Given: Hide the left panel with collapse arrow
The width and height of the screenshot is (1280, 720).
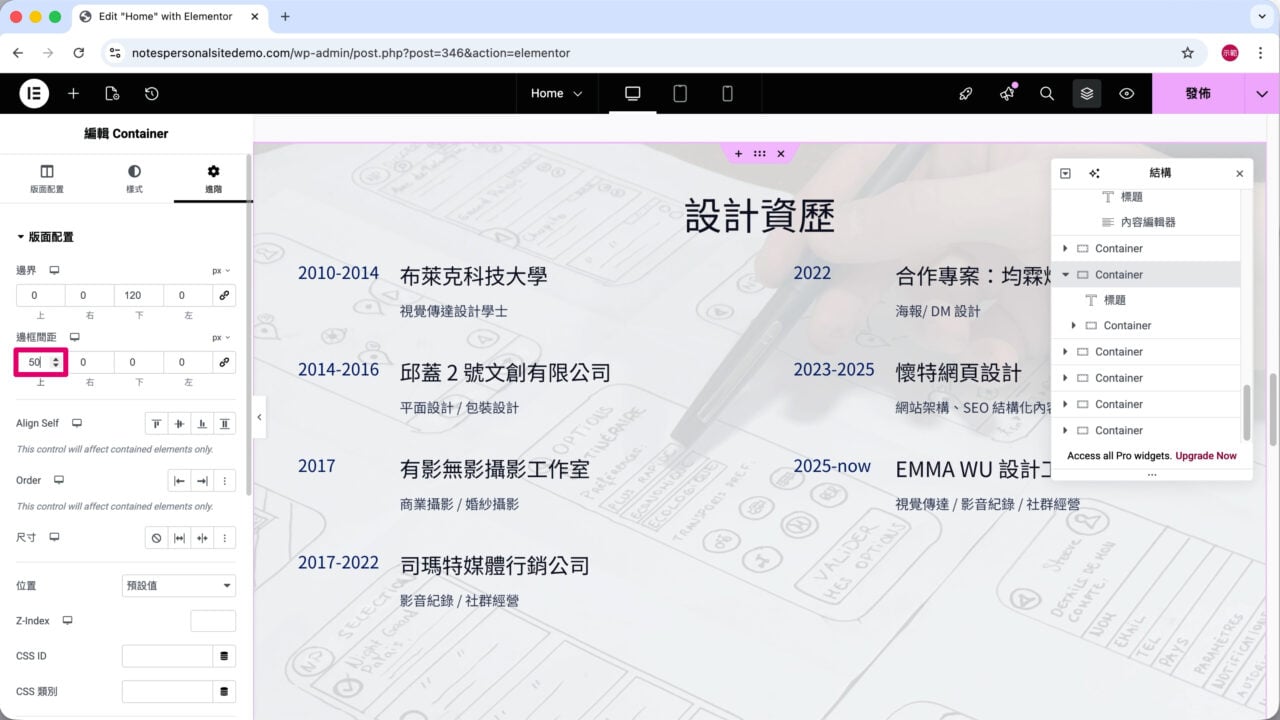Looking at the screenshot, I should (259, 417).
